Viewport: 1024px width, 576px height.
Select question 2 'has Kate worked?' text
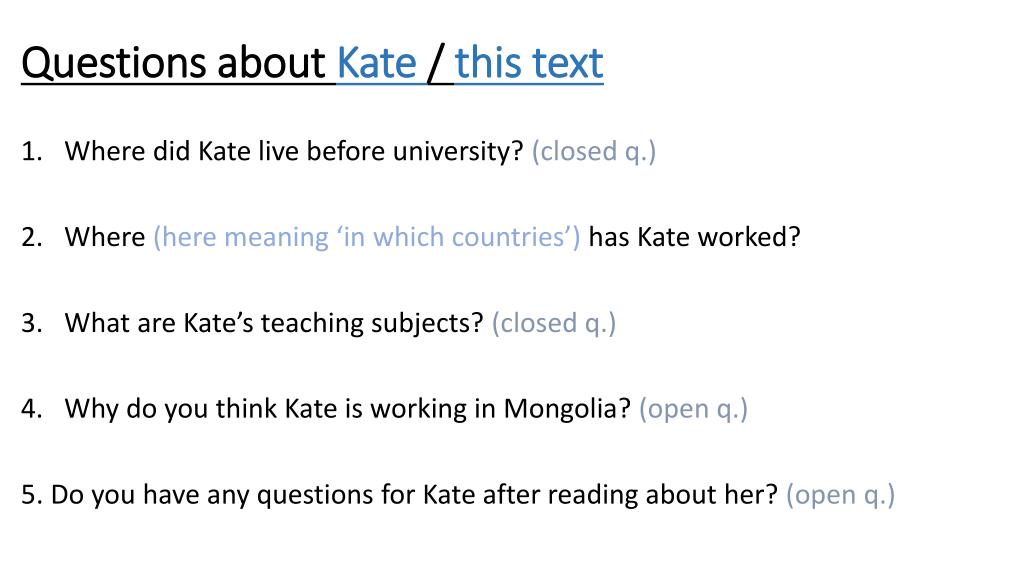(x=694, y=237)
